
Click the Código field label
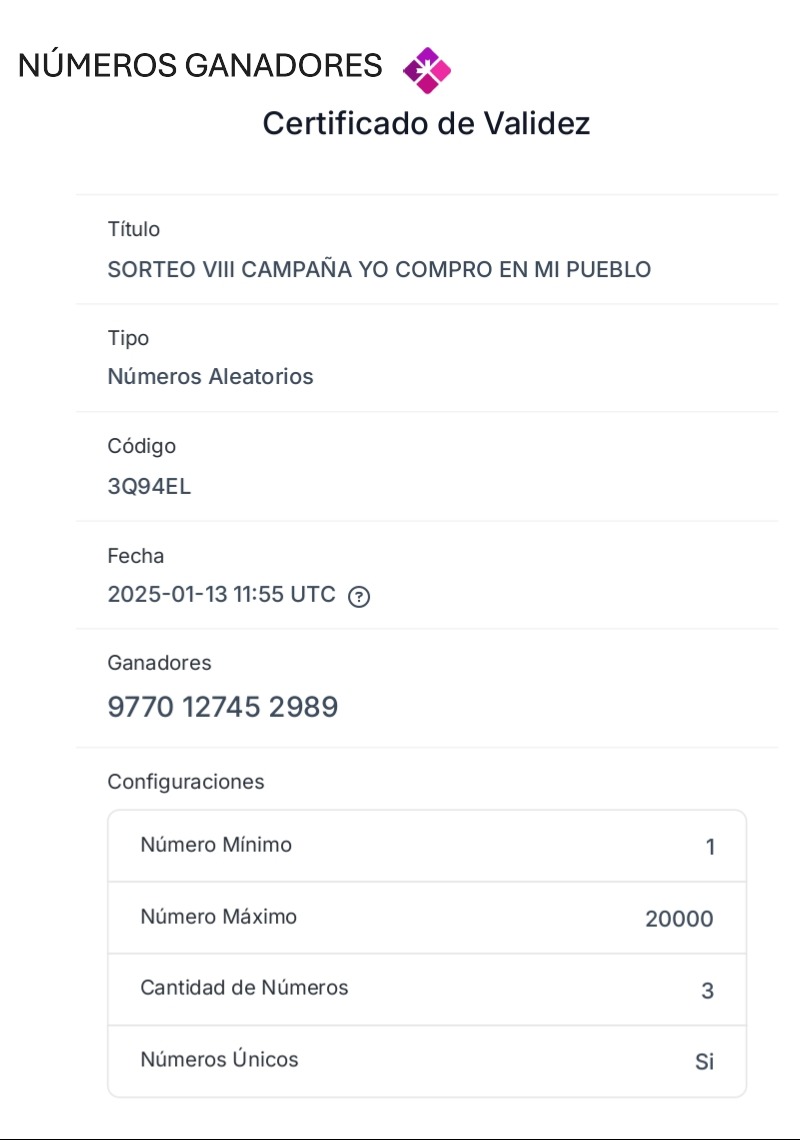tap(142, 446)
